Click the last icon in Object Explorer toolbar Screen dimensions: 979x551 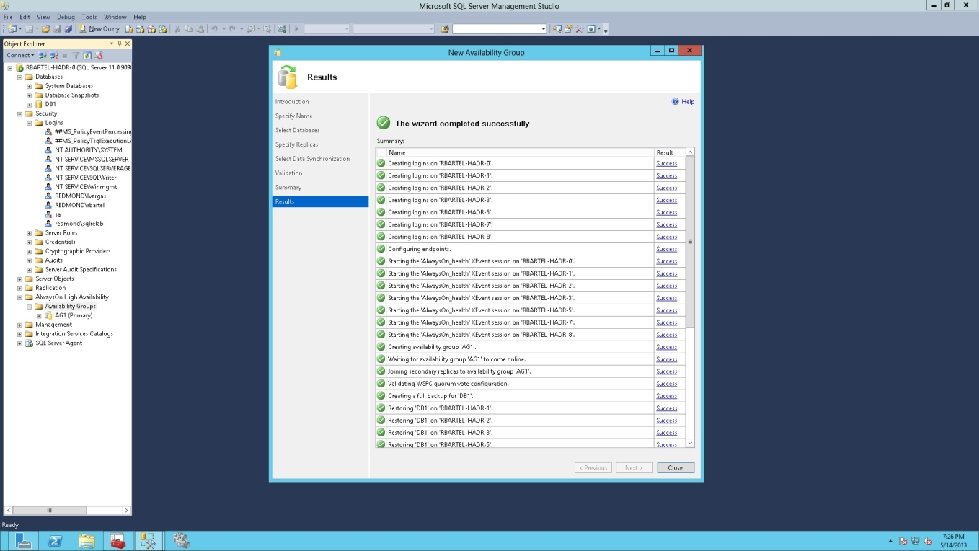[x=99, y=56]
